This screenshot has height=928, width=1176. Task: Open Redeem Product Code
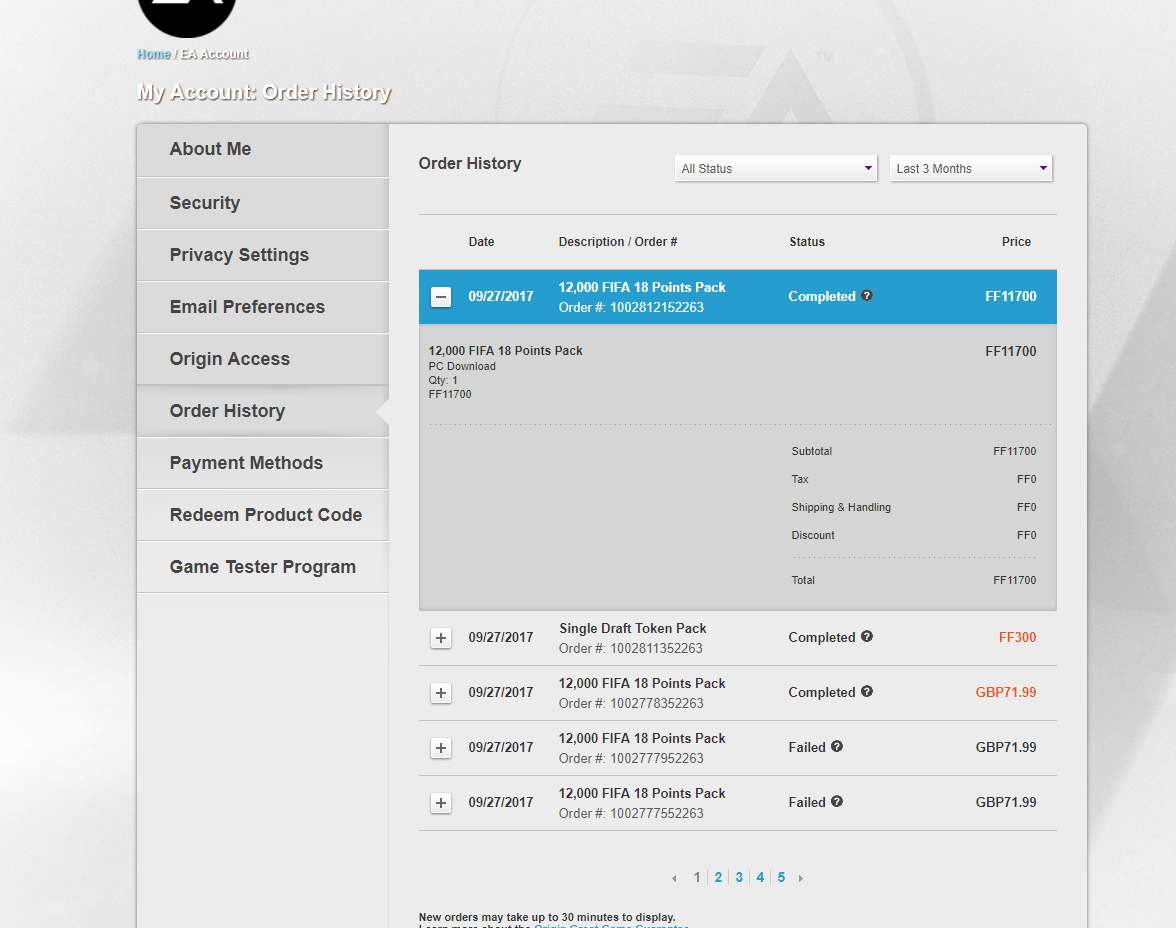[262, 515]
